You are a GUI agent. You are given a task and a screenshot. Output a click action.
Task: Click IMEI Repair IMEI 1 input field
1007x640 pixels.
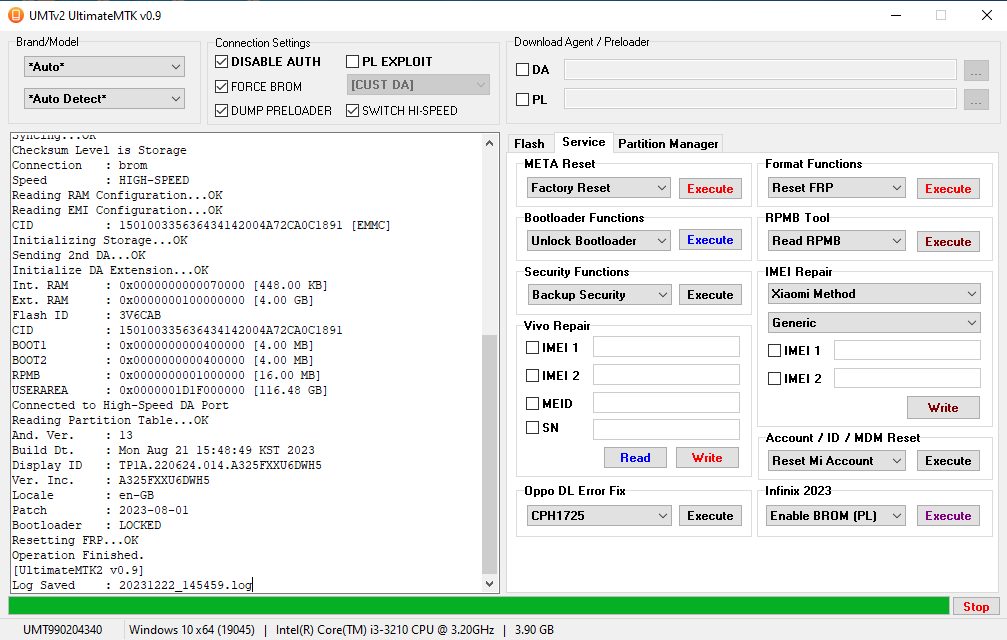[907, 350]
